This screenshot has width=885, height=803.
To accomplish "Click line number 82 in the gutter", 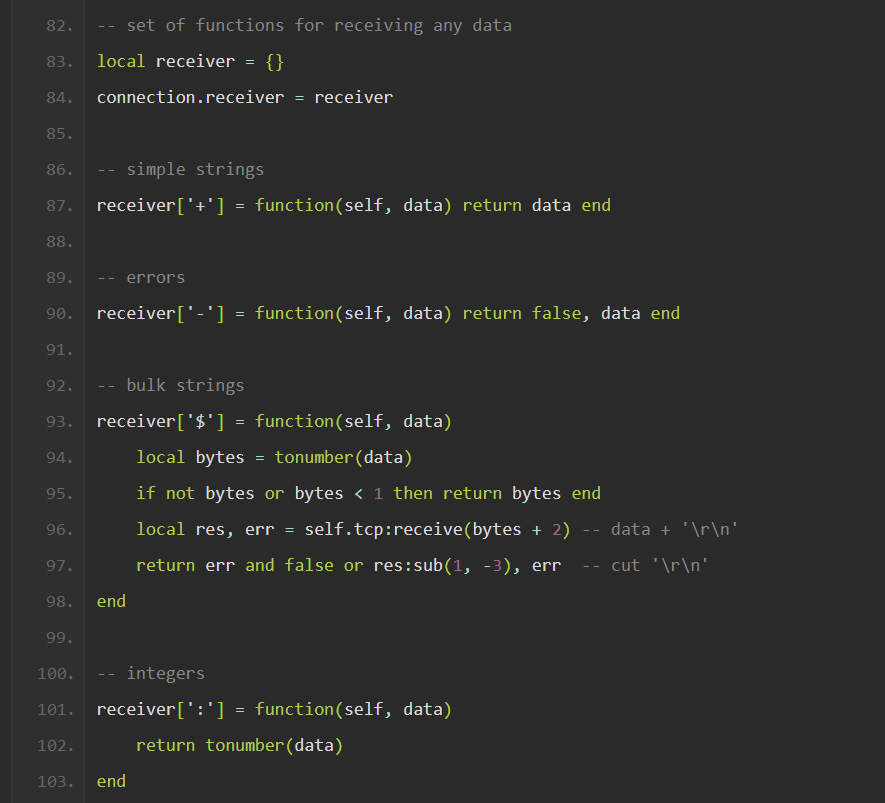I will coord(59,25).
